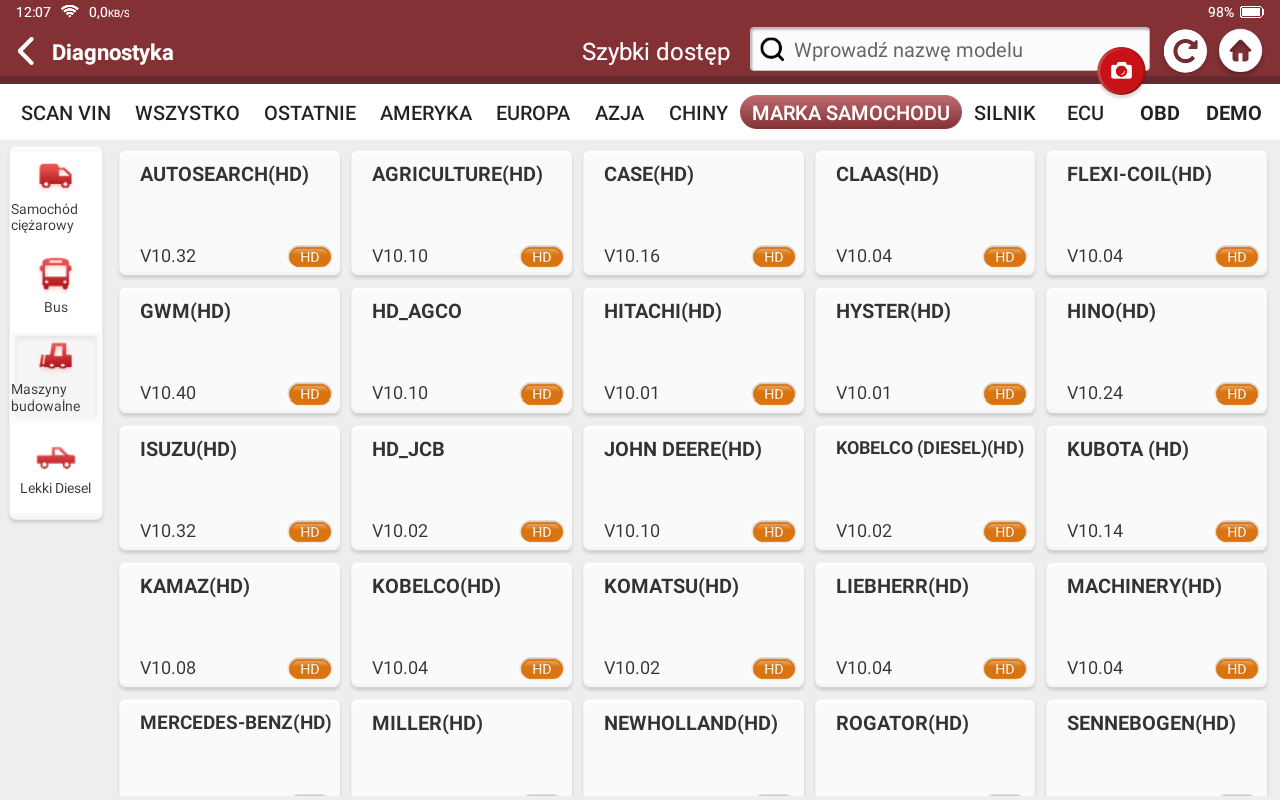
Task: Click the search magnifier icon
Action: click(772, 50)
